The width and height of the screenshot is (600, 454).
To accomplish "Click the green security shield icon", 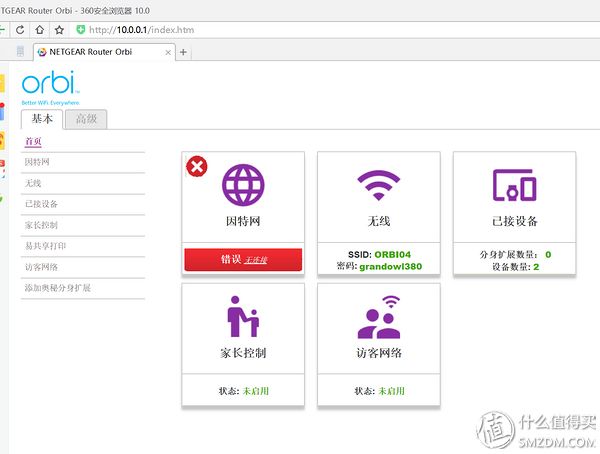I will coord(80,29).
